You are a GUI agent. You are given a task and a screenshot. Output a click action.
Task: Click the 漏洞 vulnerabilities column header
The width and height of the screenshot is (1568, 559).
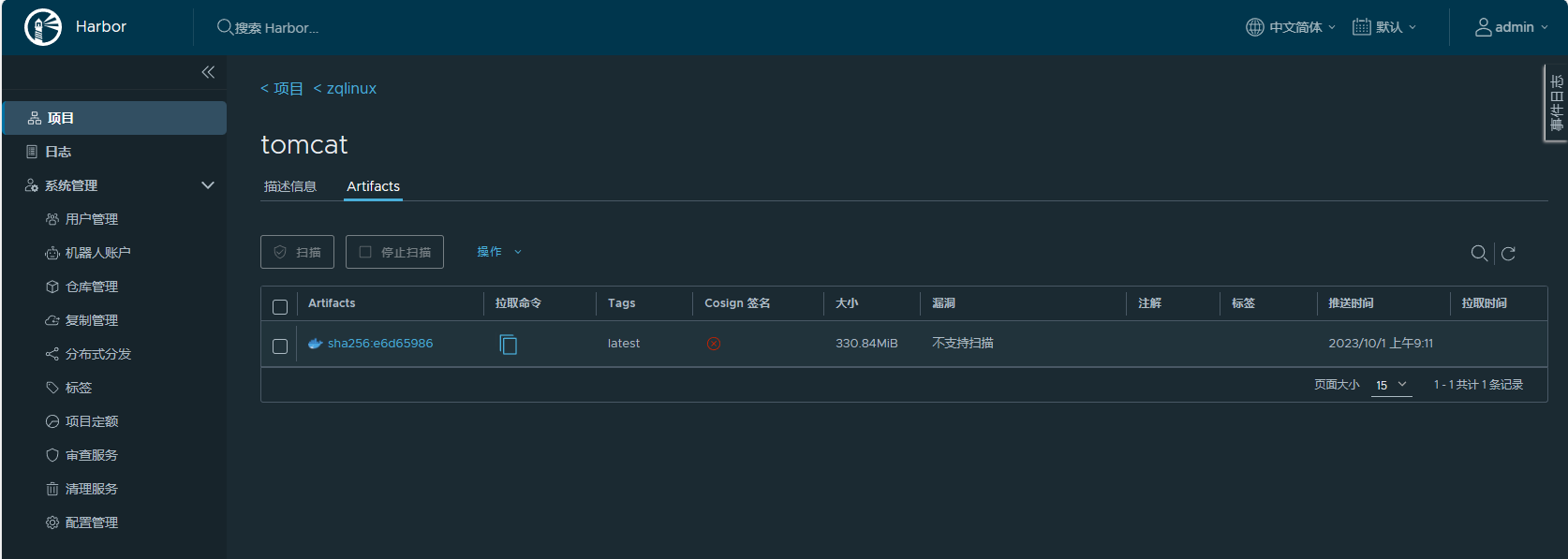click(x=943, y=303)
